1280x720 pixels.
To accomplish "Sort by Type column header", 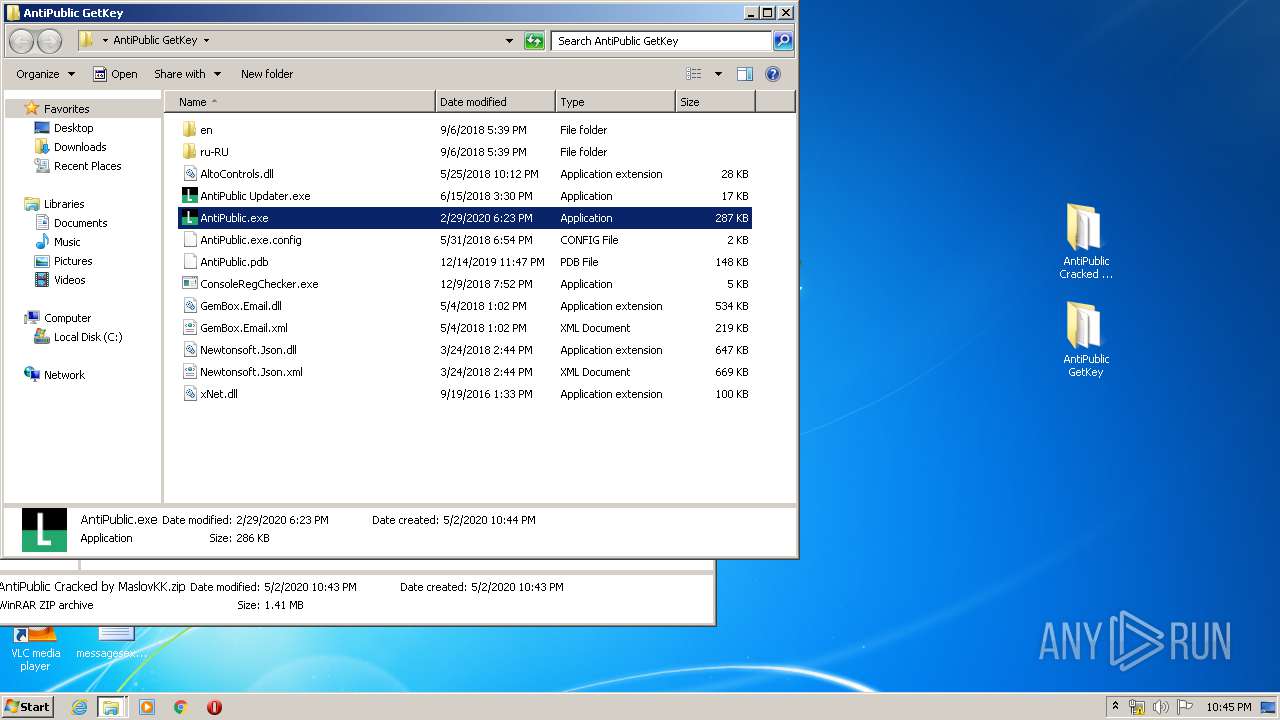I will tap(615, 102).
